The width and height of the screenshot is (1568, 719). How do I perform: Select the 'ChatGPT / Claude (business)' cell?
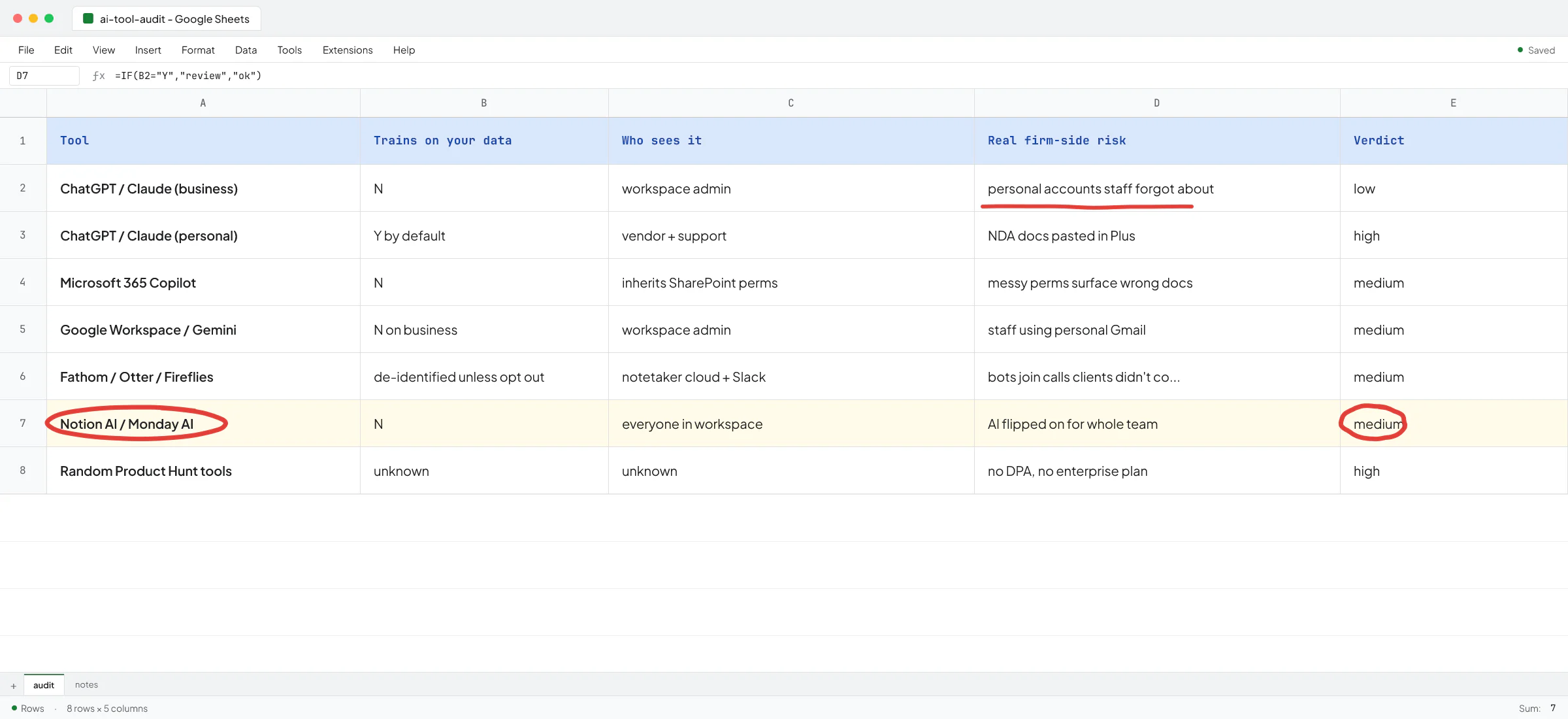[x=203, y=188]
